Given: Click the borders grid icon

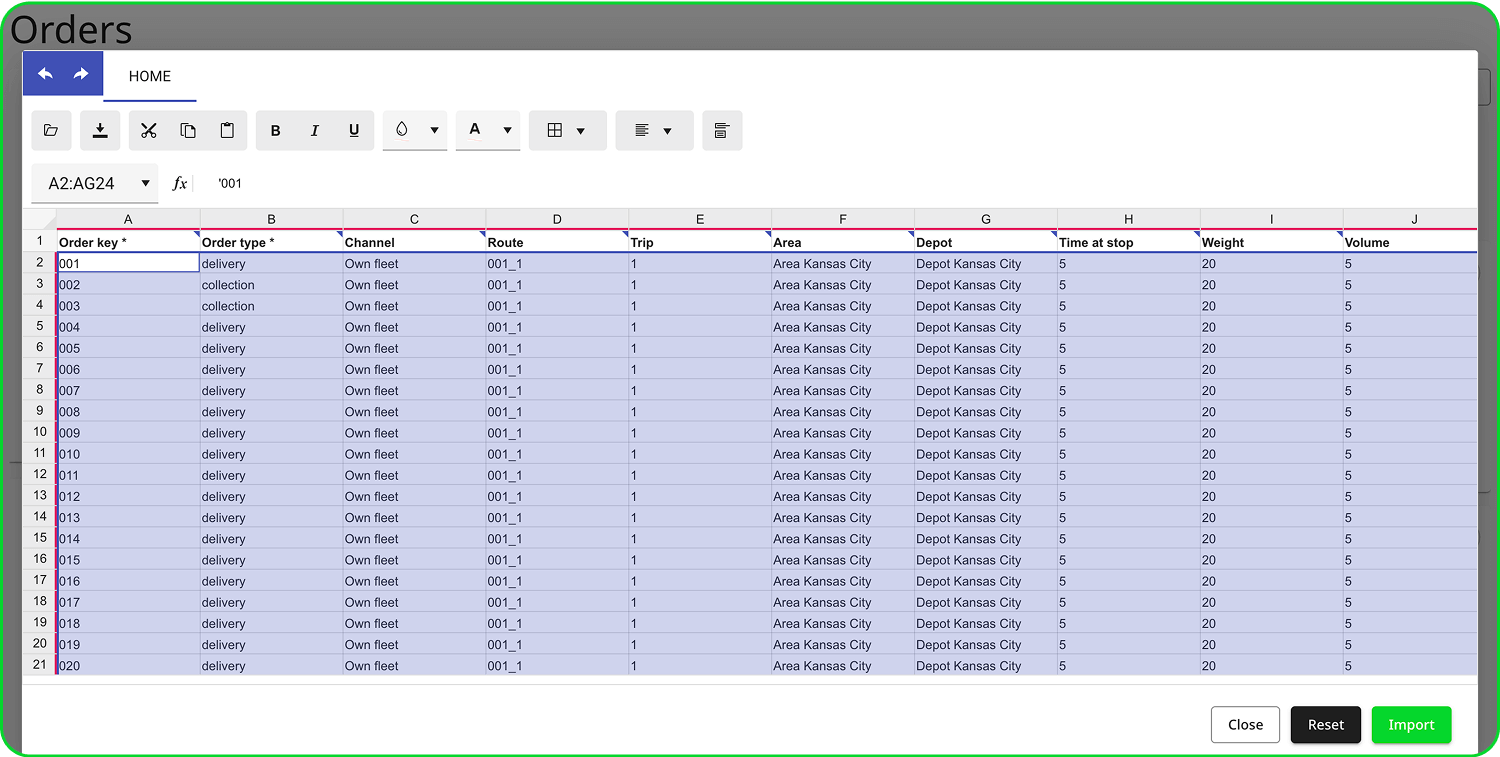Looking at the screenshot, I should 555,130.
